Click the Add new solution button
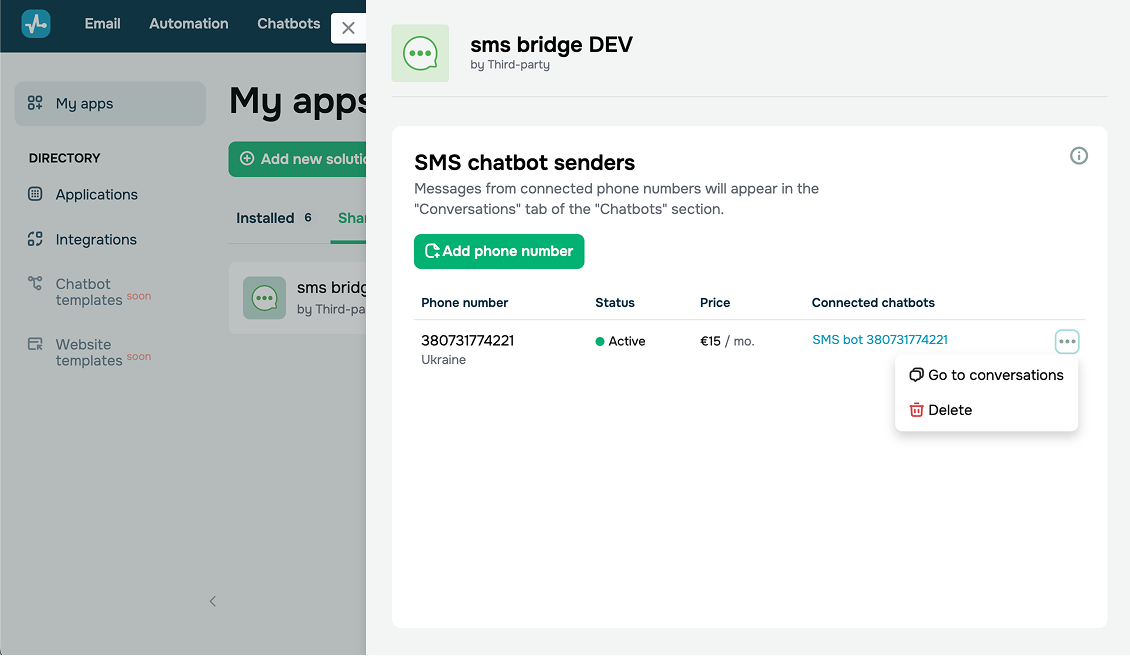Image resolution: width=1130 pixels, height=656 pixels. pyautogui.click(x=298, y=159)
